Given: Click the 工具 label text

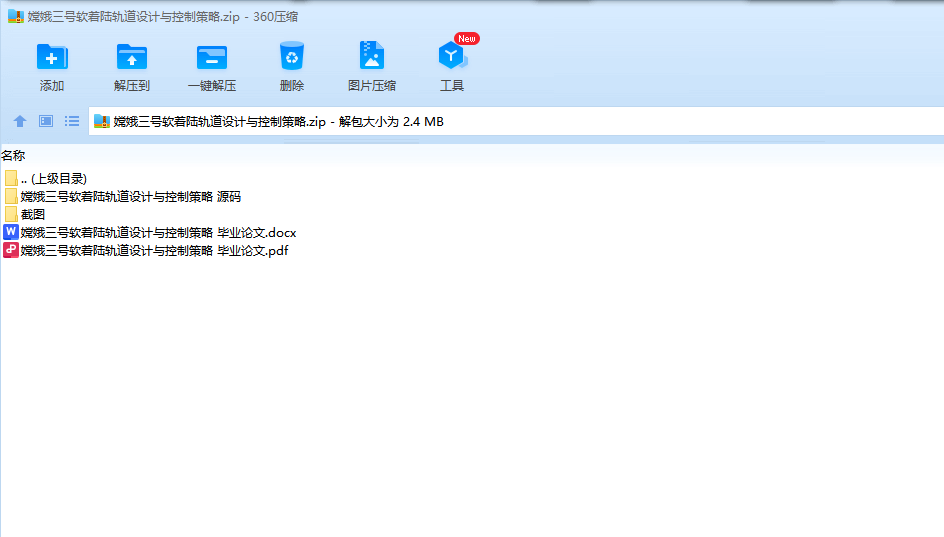Looking at the screenshot, I should (x=452, y=85).
